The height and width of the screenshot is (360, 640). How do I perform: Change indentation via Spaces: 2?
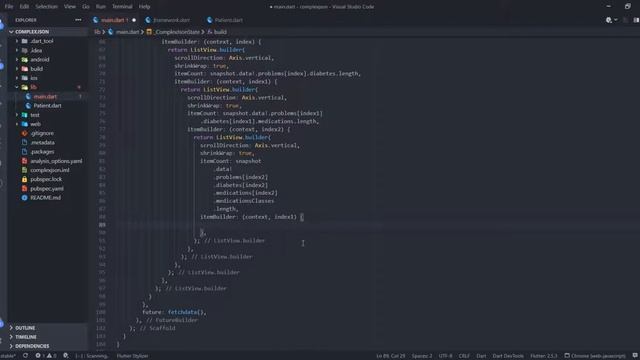422,356
